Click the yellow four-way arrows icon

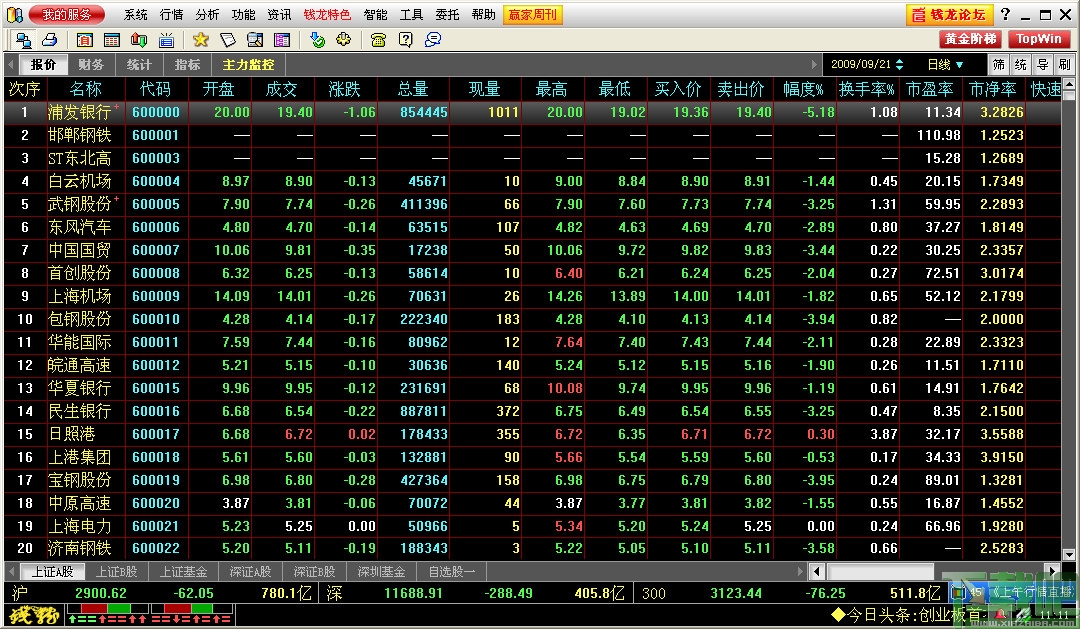(x=343, y=40)
